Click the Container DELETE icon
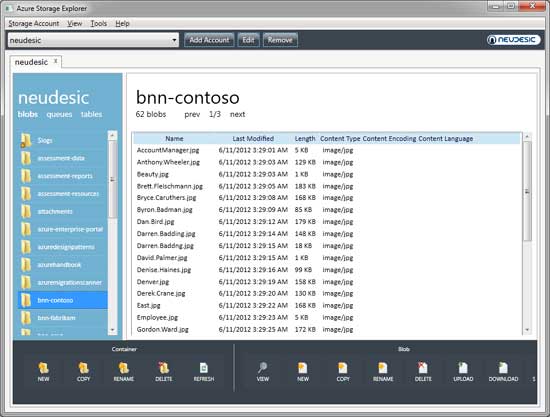Viewport: 550px width, 417px height. tap(163, 368)
